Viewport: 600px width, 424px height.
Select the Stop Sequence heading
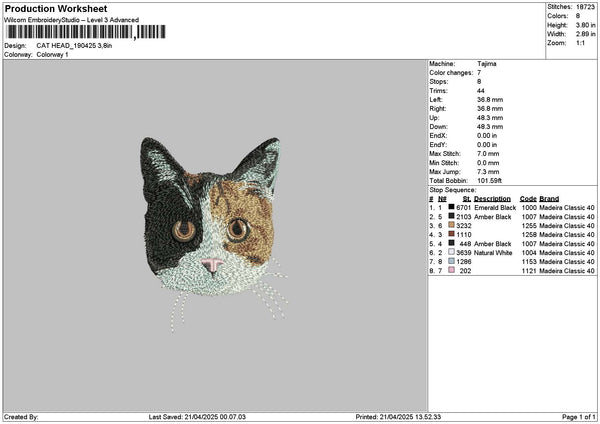coord(453,190)
